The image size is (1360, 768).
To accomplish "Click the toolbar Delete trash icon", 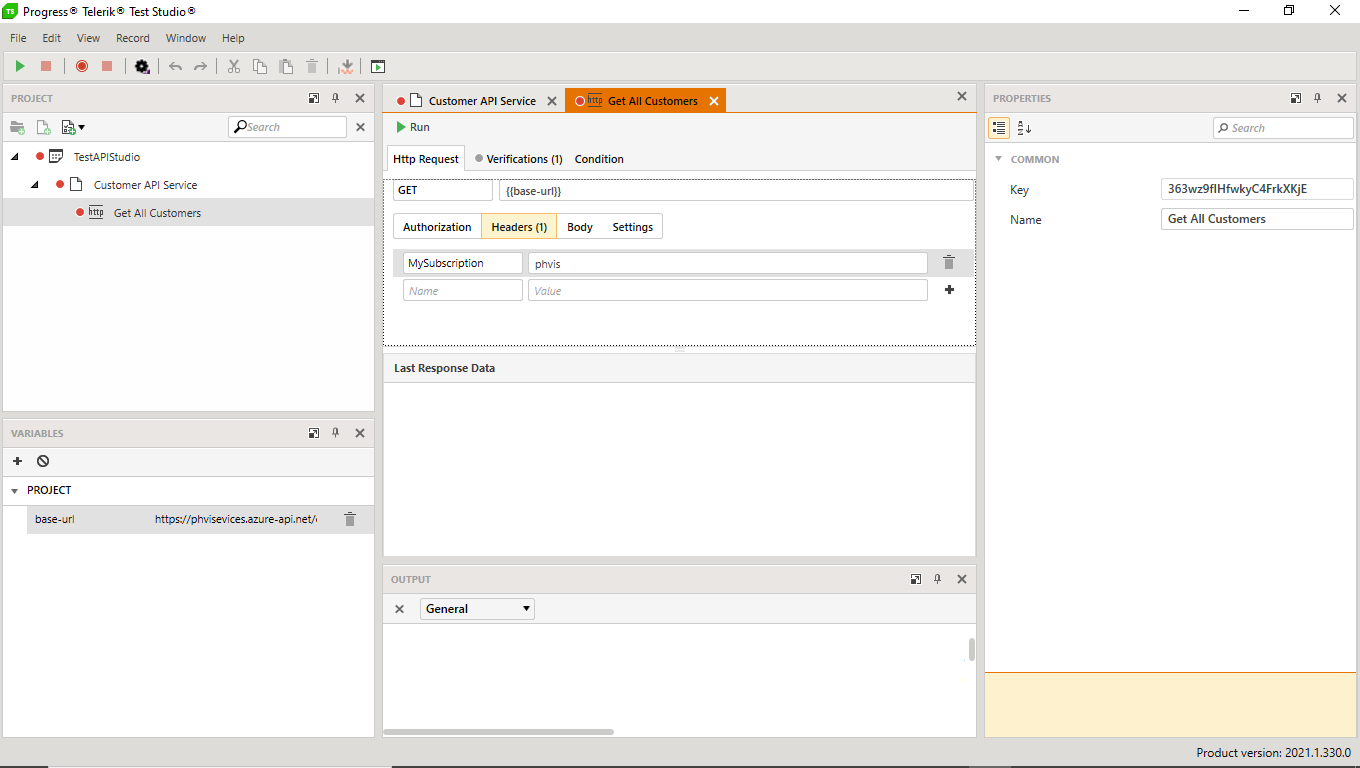I will pyautogui.click(x=312, y=66).
